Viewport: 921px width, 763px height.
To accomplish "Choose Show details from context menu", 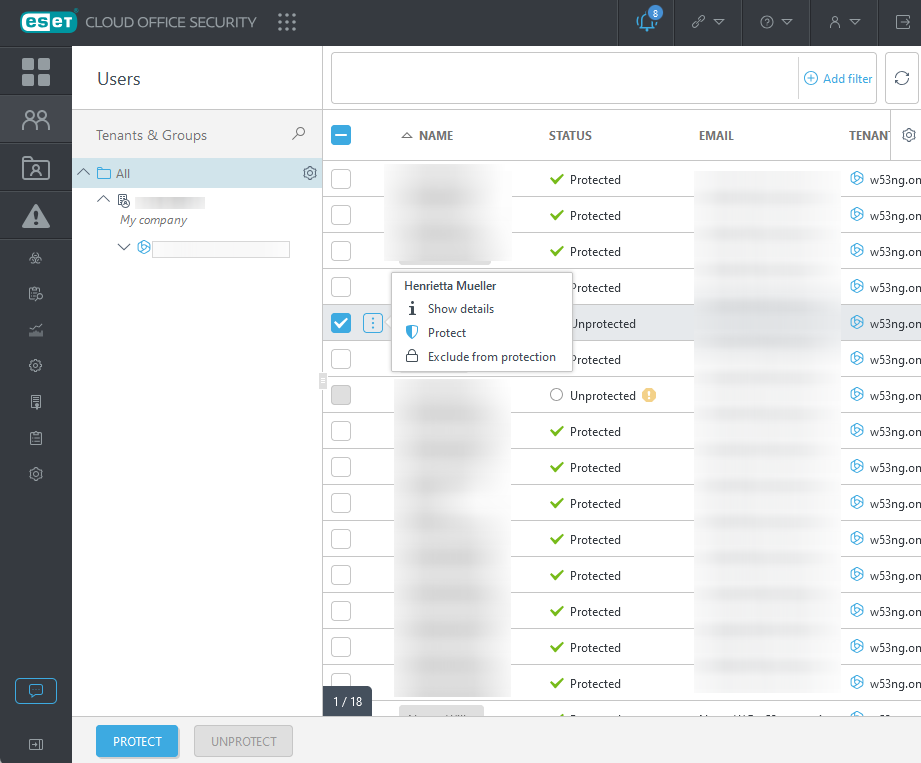I will point(460,309).
